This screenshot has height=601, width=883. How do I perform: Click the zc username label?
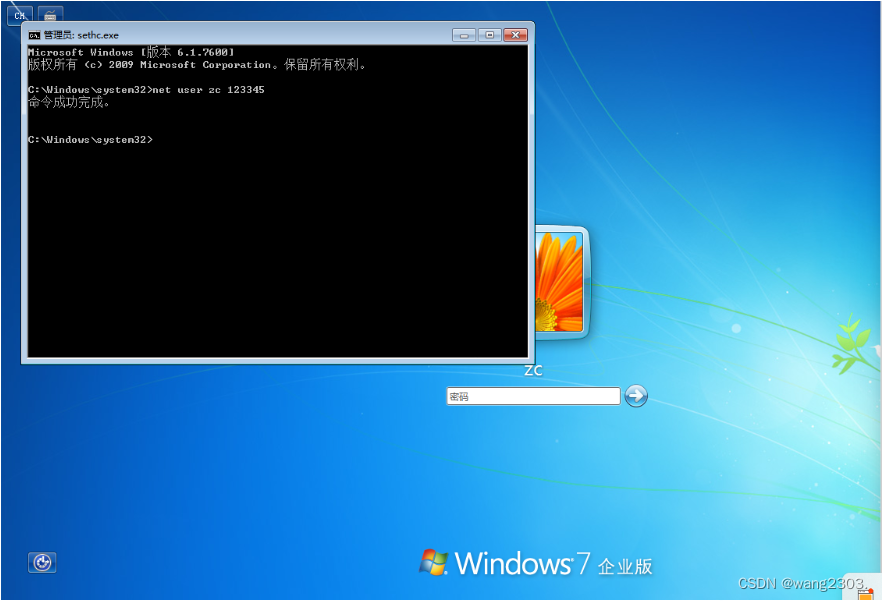point(533,371)
